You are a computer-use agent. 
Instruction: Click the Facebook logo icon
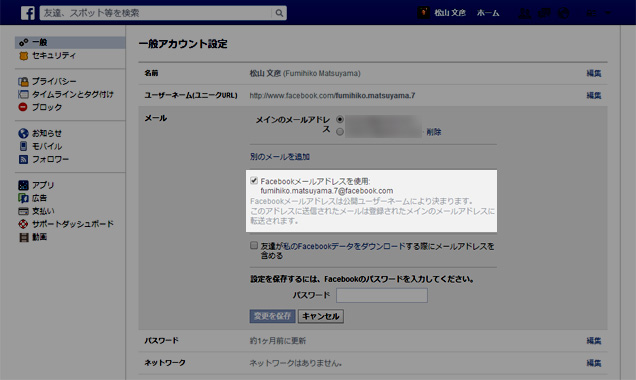pyautogui.click(x=28, y=13)
